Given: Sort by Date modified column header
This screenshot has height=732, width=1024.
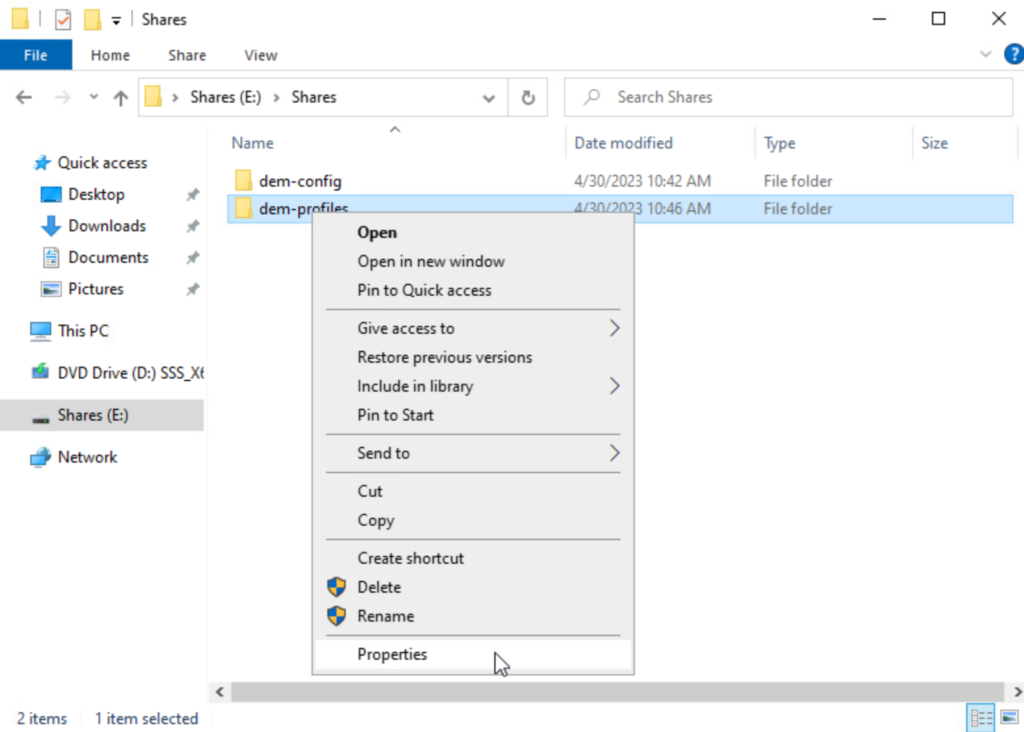Looking at the screenshot, I should coord(623,143).
